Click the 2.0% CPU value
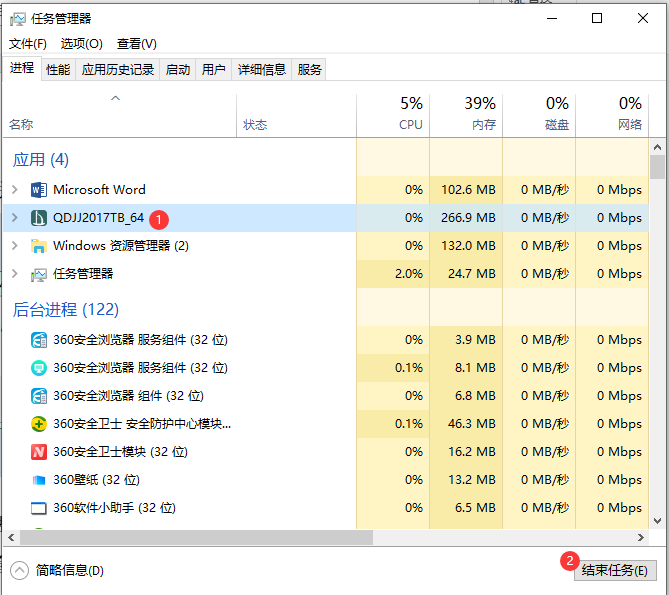 409,273
